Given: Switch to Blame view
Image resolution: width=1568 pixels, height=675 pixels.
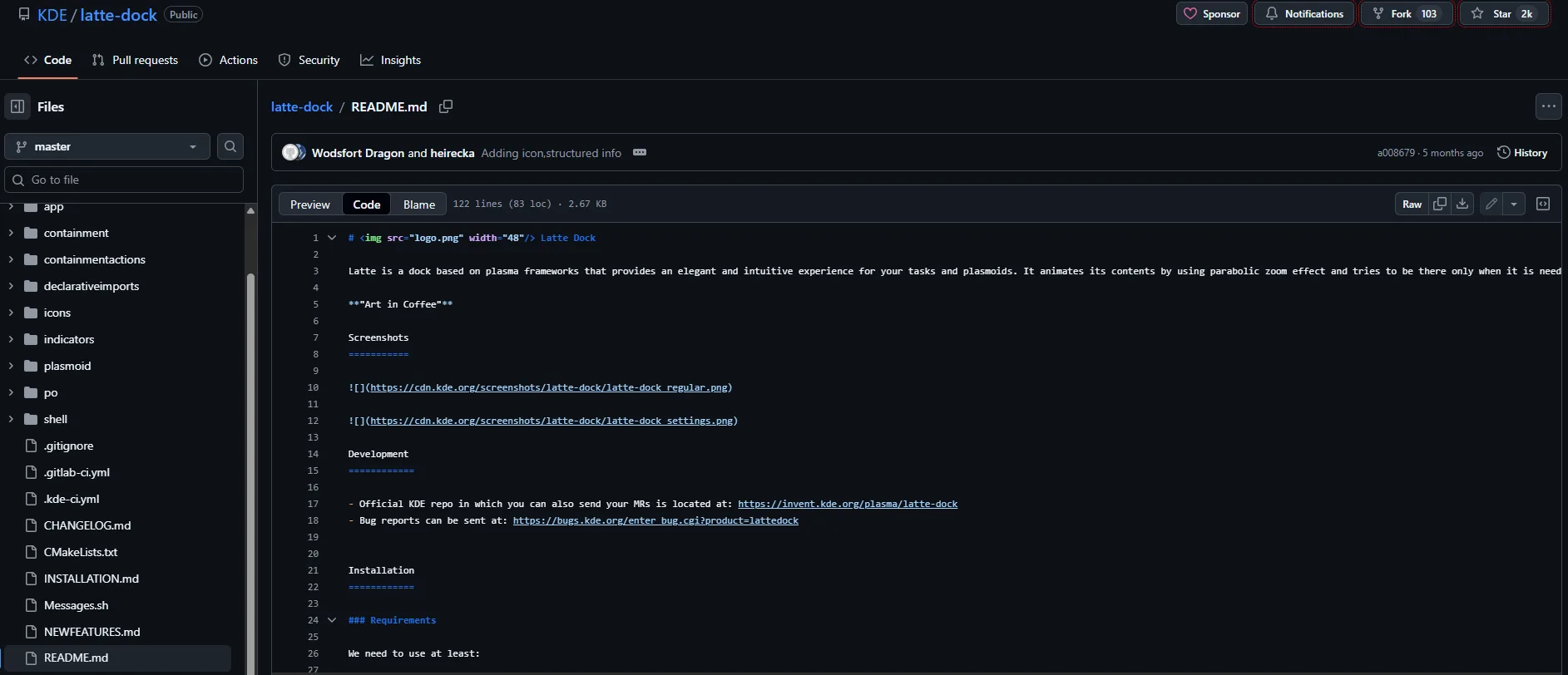Looking at the screenshot, I should click(x=419, y=204).
